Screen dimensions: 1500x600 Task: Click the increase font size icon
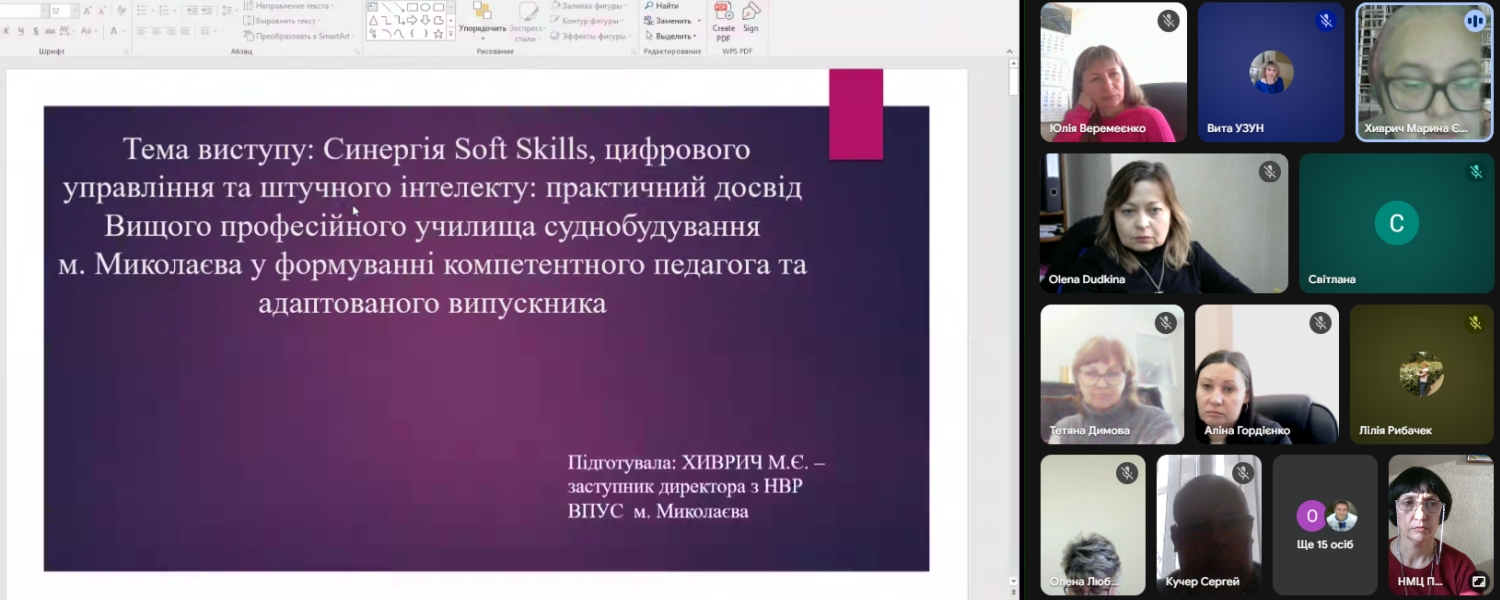click(87, 11)
